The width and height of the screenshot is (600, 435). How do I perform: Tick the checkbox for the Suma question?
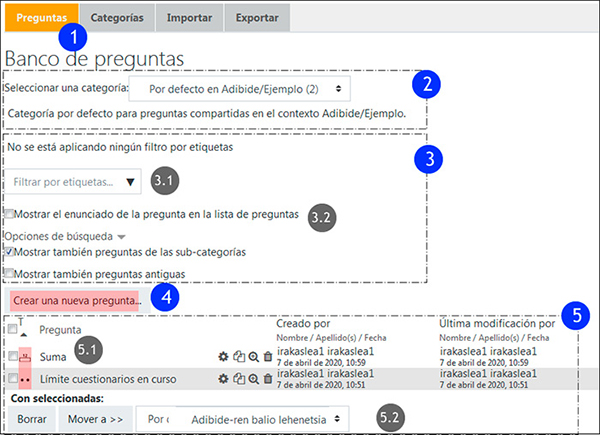tap(11, 355)
